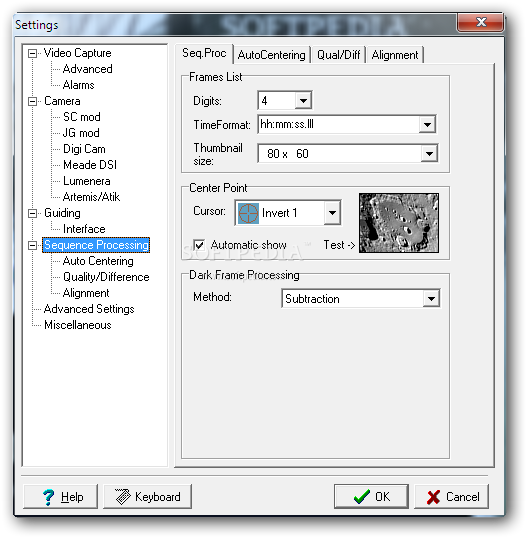Click the Cancel button
This screenshot has height=538, width=527.
click(x=452, y=496)
